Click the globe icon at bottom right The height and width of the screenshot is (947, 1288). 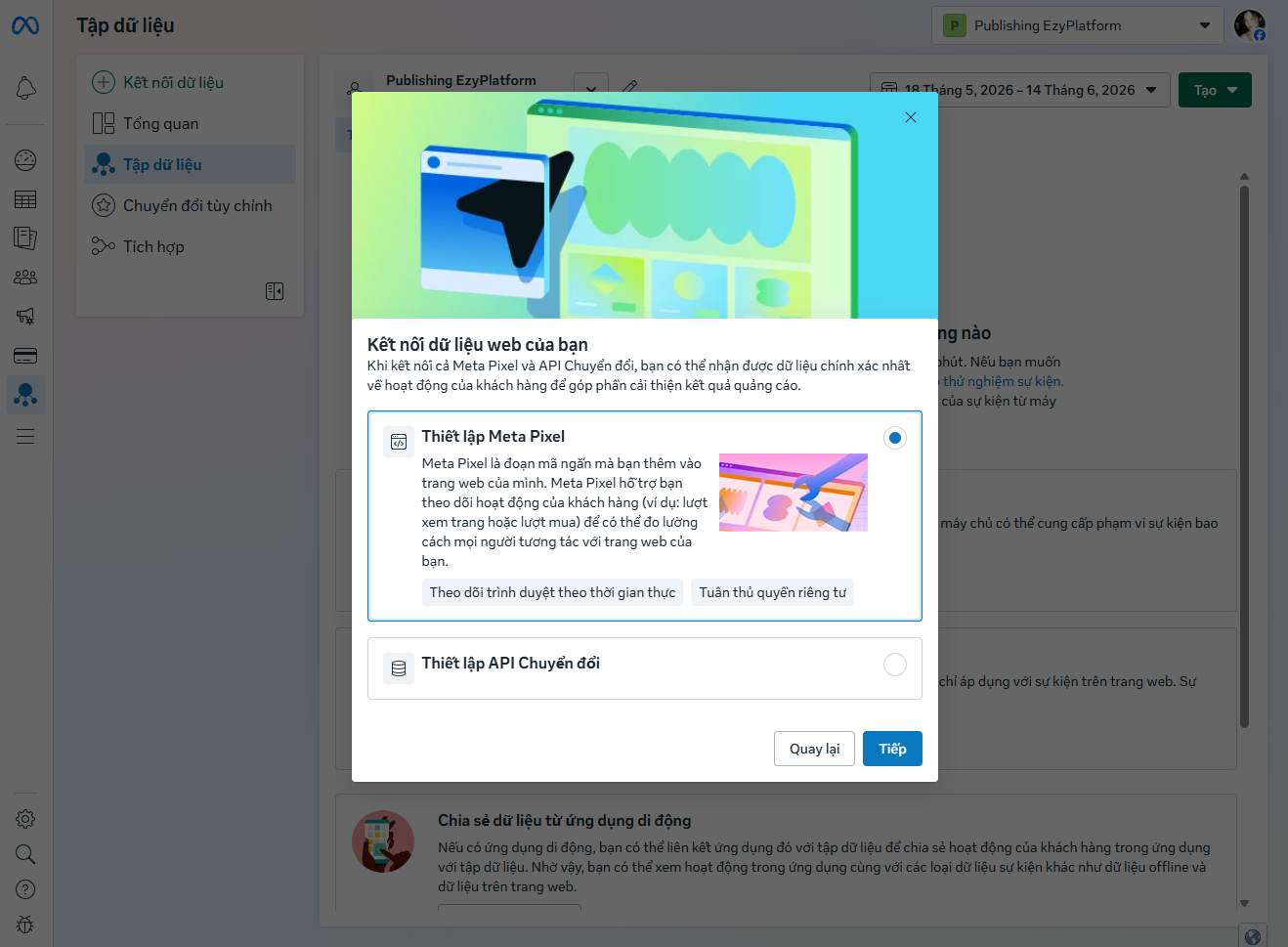pyautogui.click(x=1253, y=936)
